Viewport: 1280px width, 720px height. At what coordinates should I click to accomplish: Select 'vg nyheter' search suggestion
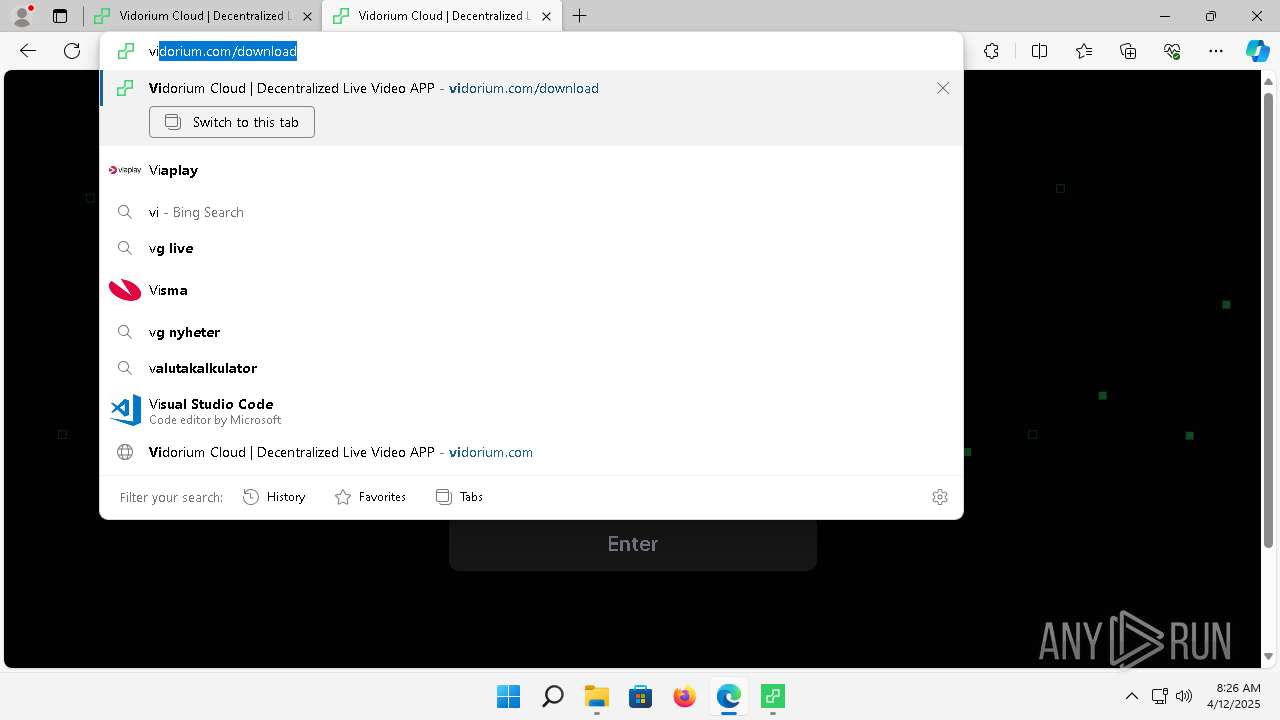coord(531,332)
